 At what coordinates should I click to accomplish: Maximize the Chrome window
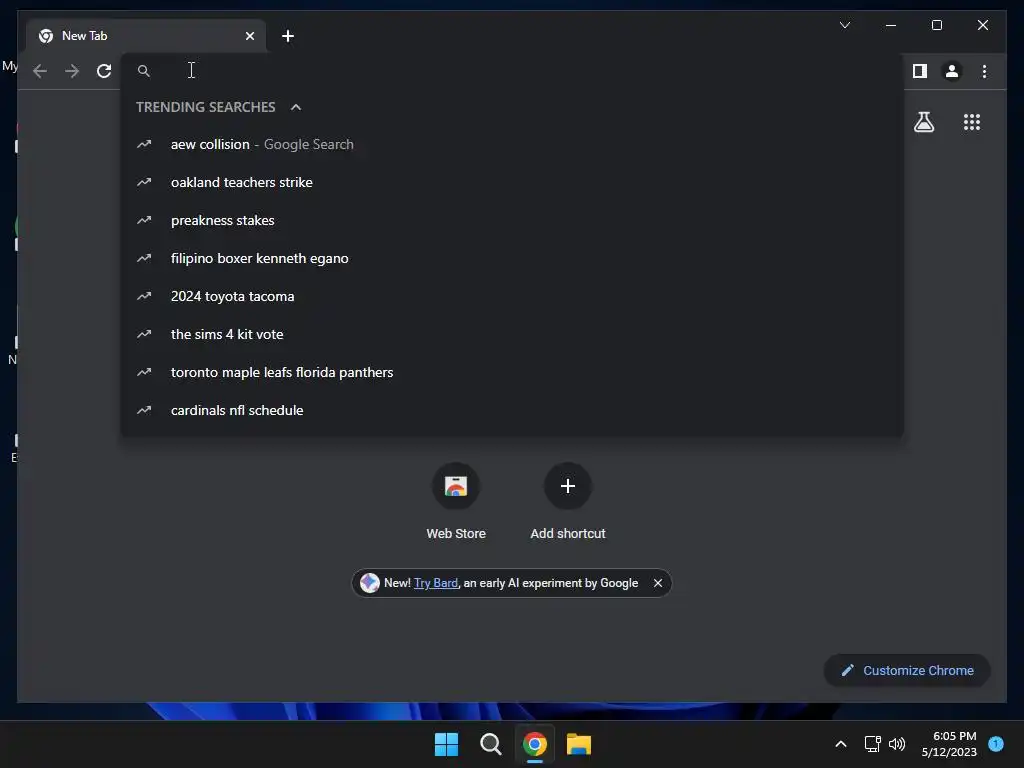pyautogui.click(x=936, y=25)
